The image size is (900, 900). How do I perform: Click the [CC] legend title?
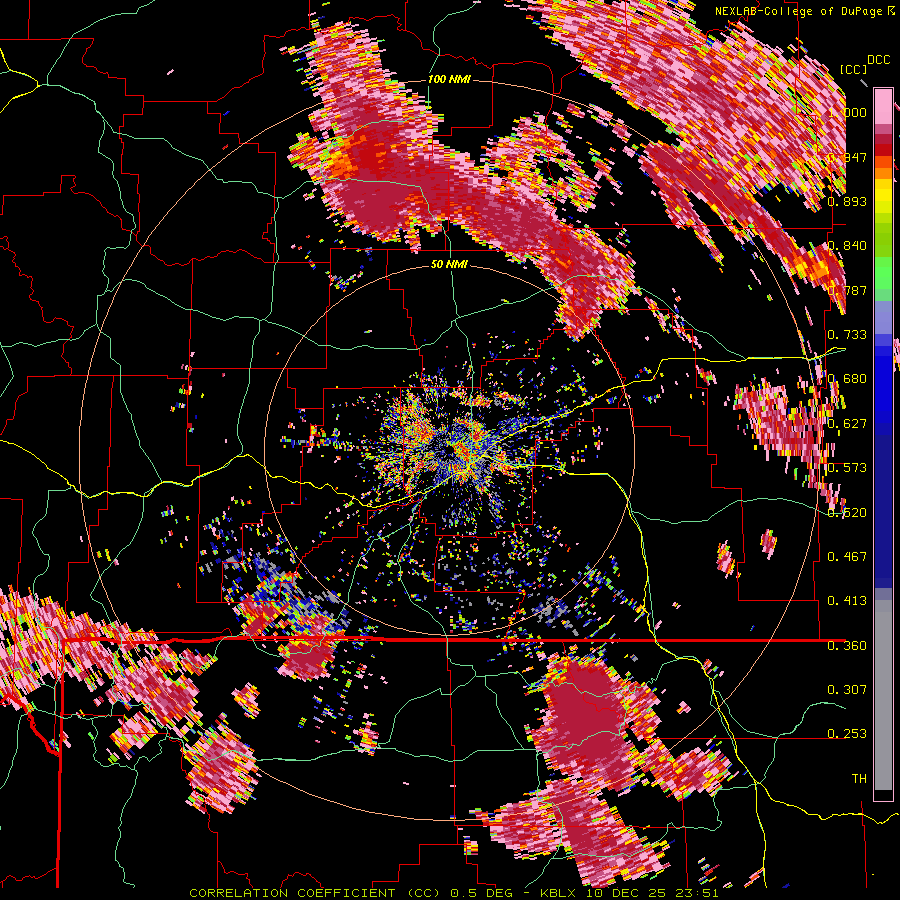(x=853, y=69)
